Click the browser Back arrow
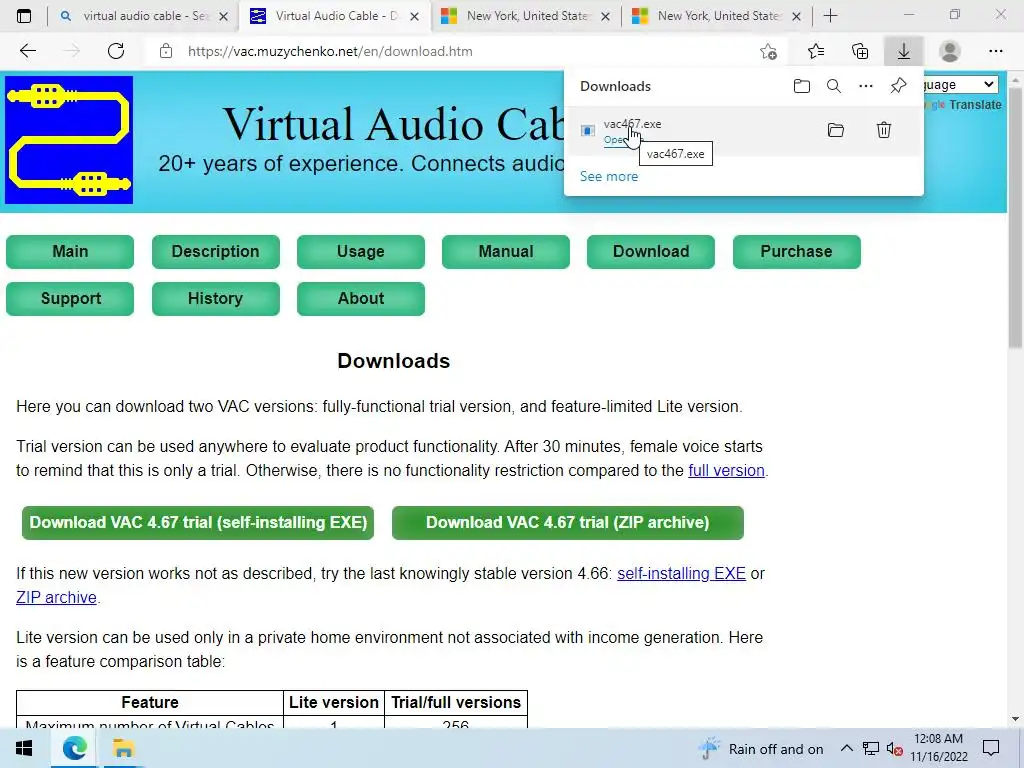1024x768 pixels. pos(27,51)
